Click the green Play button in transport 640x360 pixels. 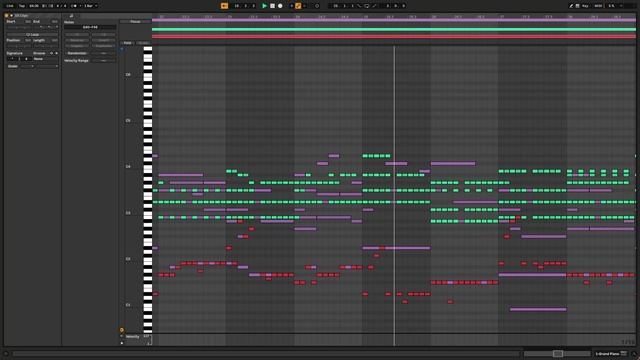click(264, 6)
